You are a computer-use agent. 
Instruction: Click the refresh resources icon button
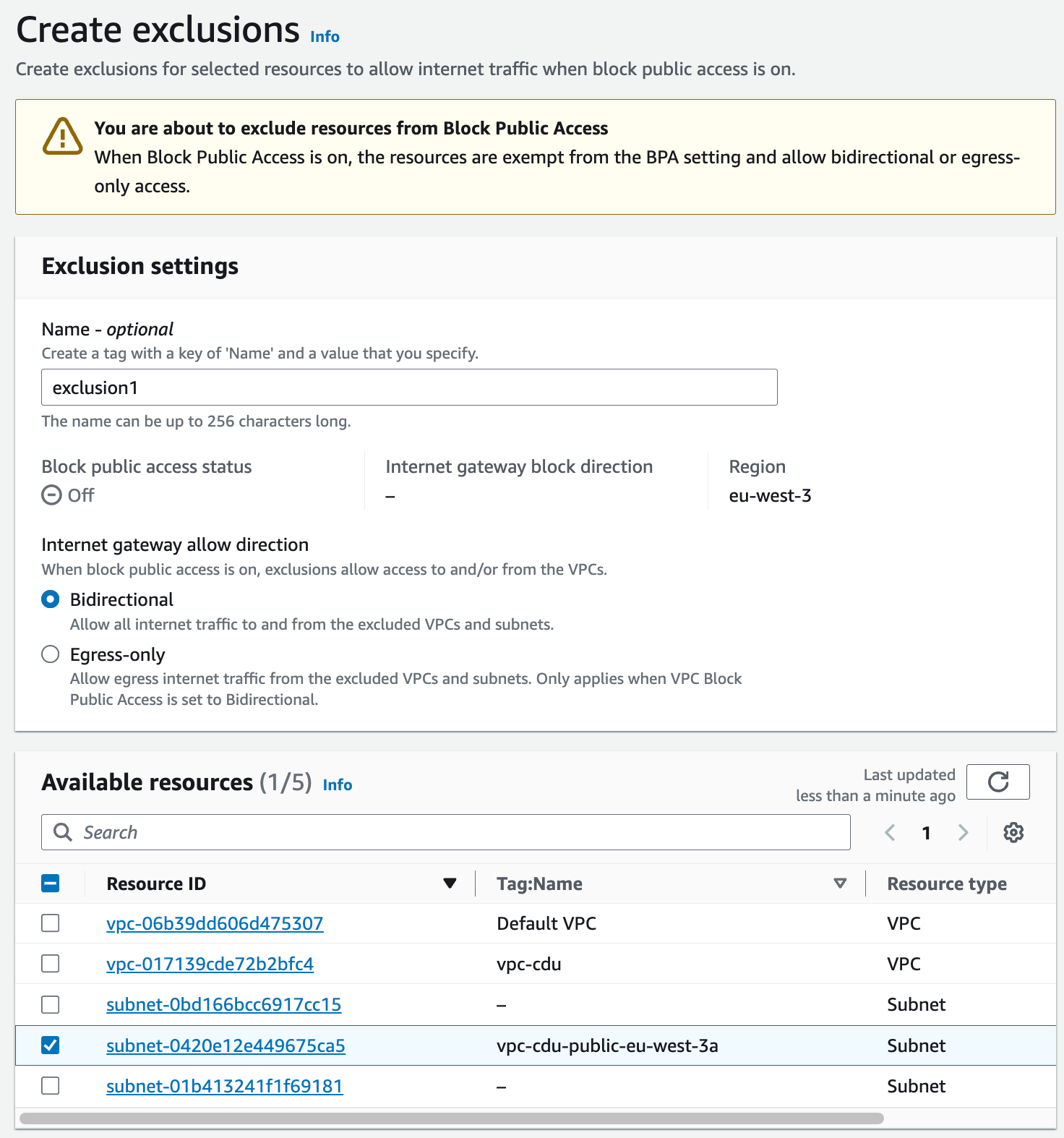[997, 782]
